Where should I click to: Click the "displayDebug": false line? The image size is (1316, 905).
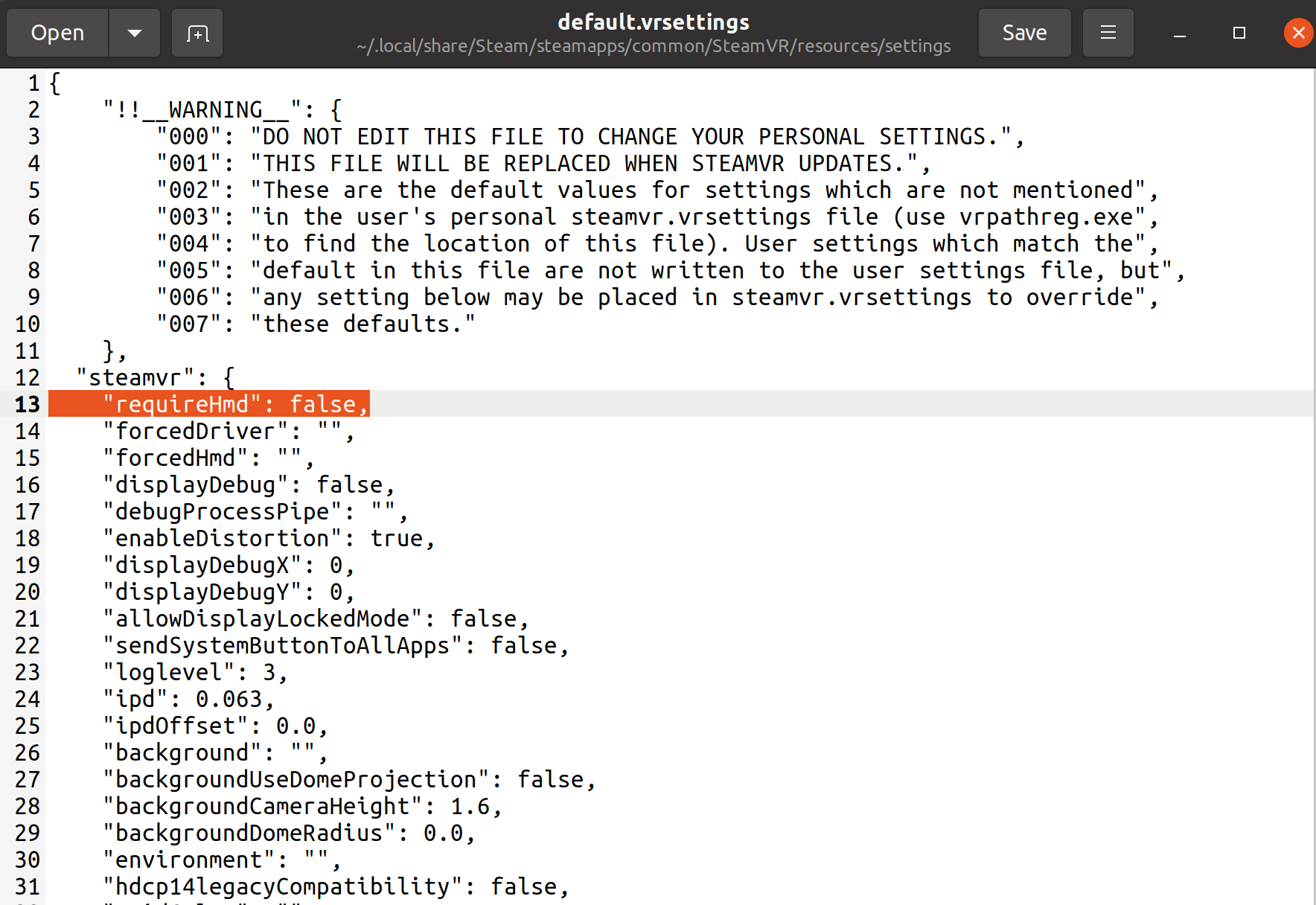point(249,485)
